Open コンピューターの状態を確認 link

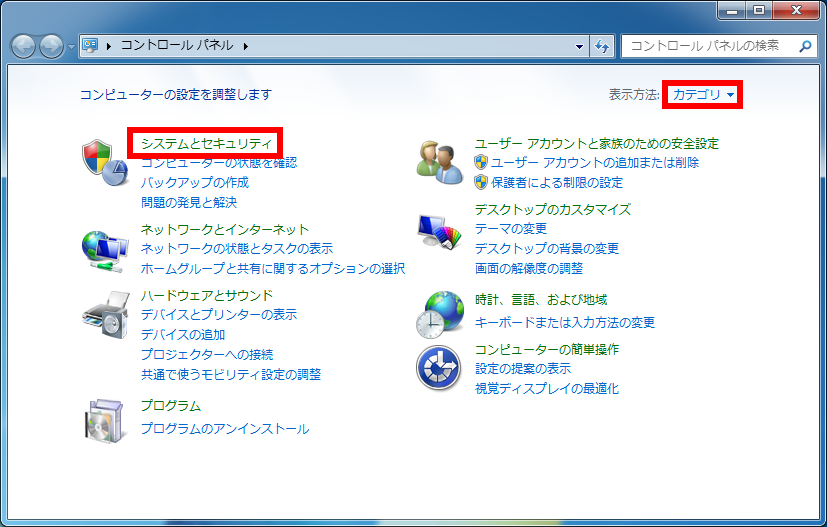pyautogui.click(x=219, y=162)
